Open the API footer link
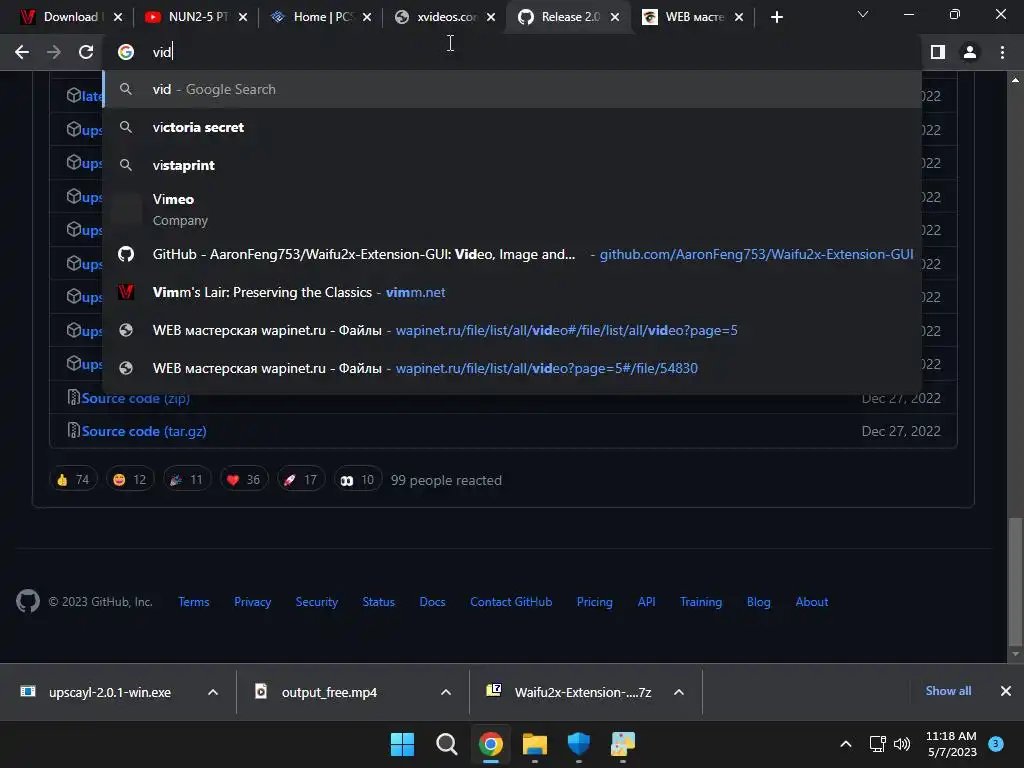This screenshot has height=768, width=1024. (x=647, y=601)
